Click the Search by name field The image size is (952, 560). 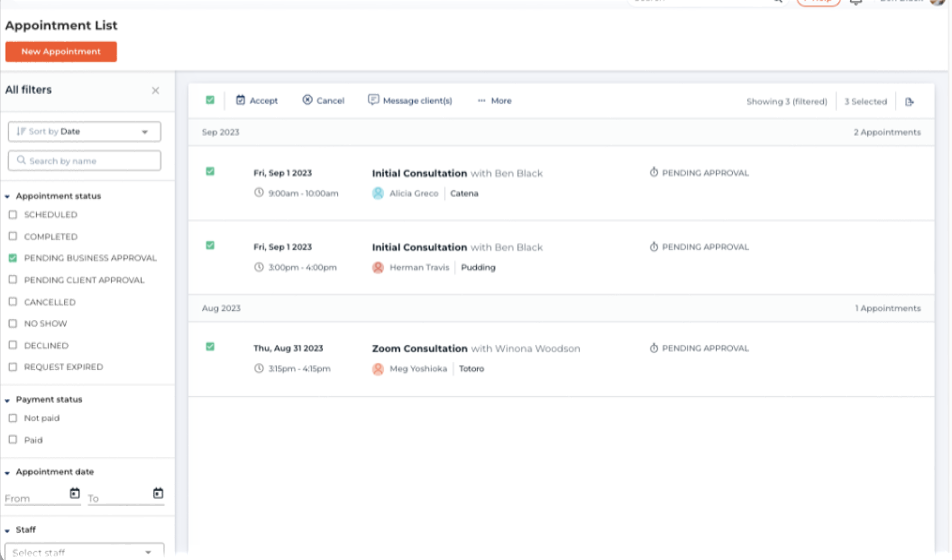click(x=84, y=161)
